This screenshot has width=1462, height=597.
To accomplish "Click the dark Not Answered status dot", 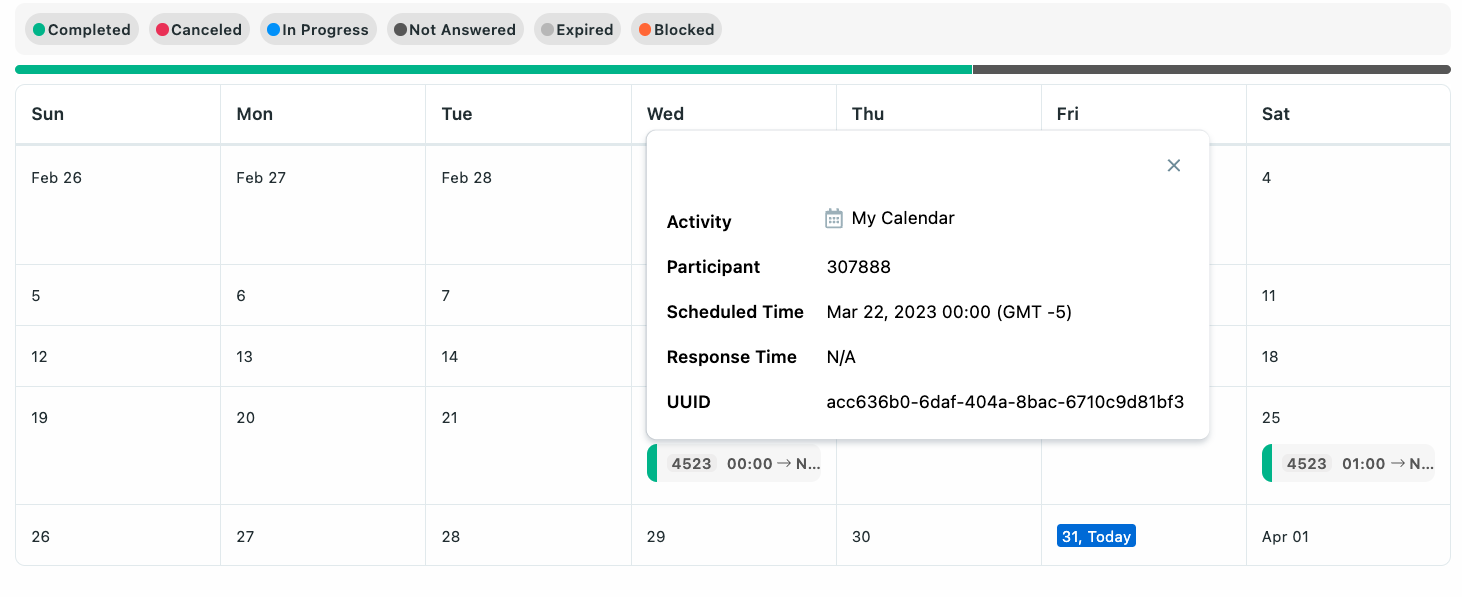I will (x=399, y=29).
